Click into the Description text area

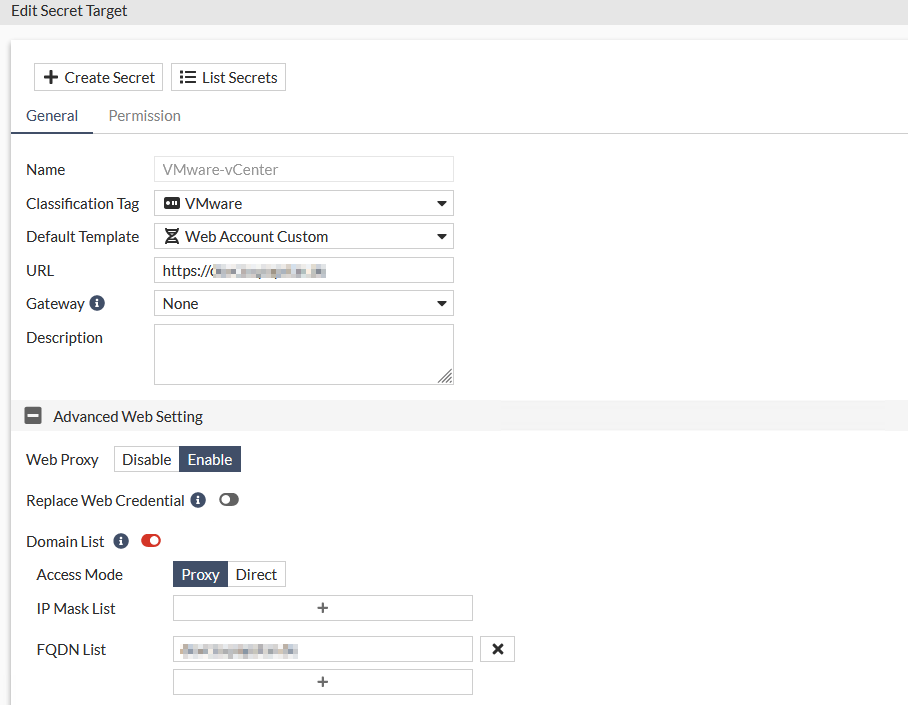303,354
